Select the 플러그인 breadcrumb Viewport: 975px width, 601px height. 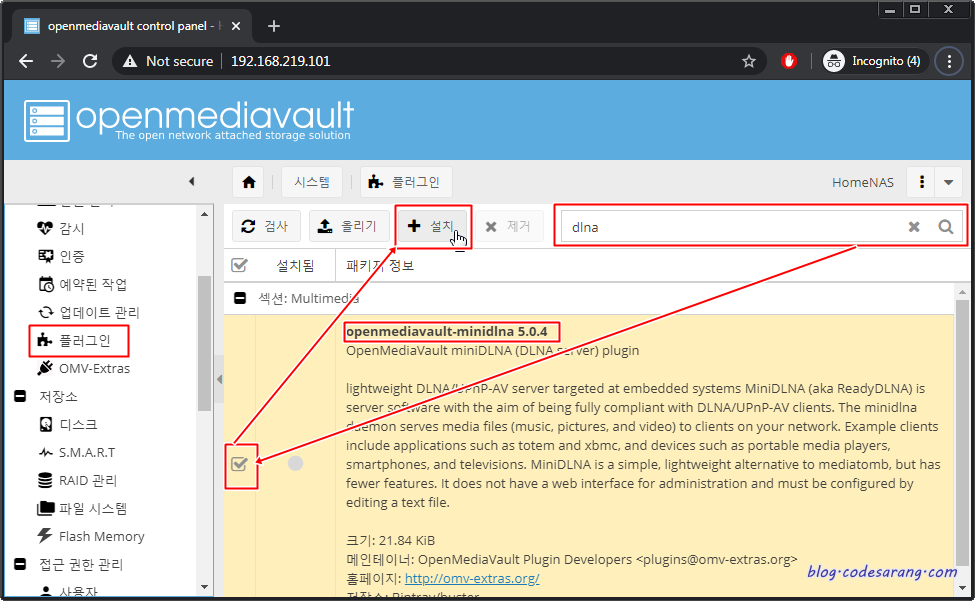405,182
